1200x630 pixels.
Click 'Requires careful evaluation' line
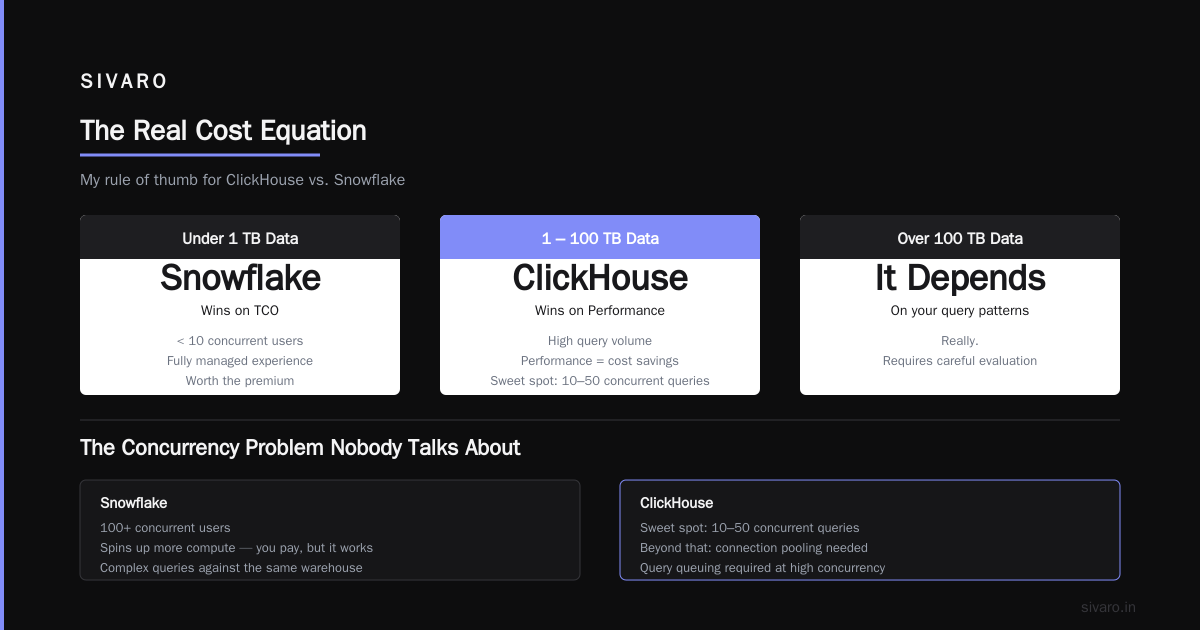point(960,361)
